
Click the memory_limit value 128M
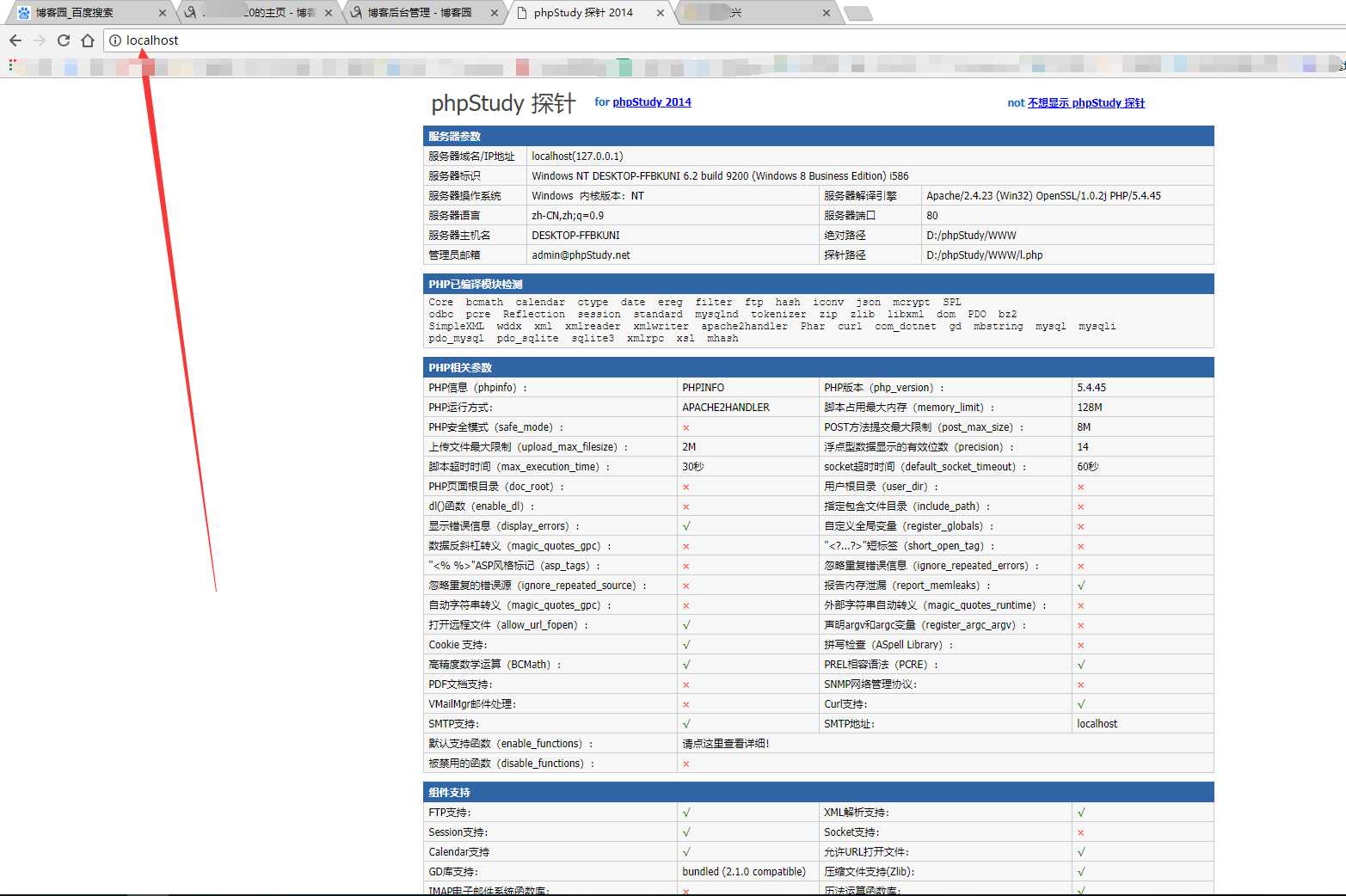1090,408
